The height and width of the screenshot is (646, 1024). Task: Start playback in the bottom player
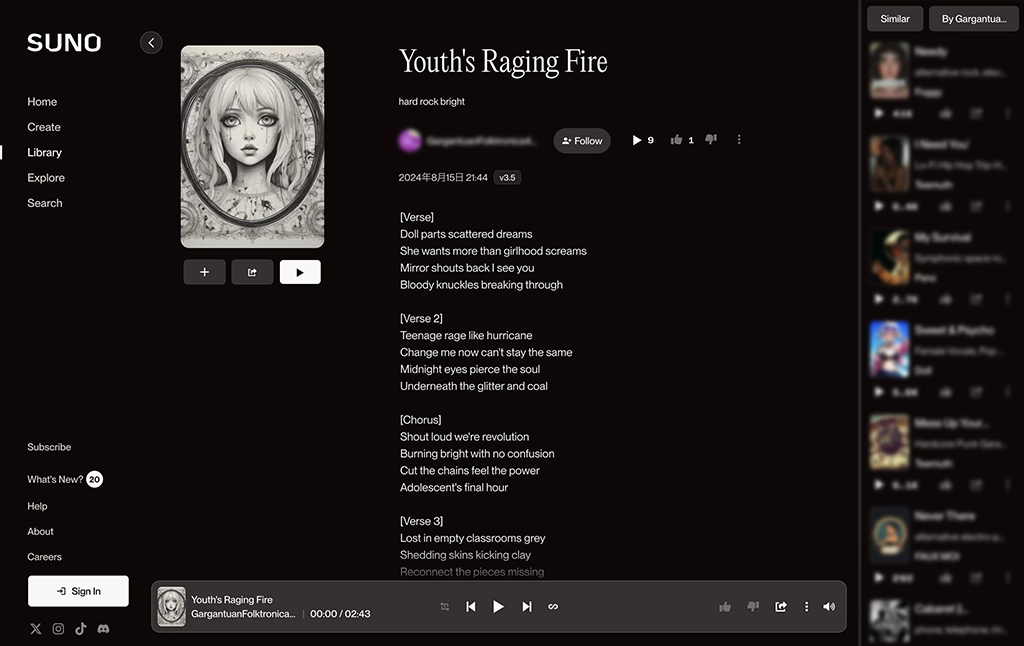coord(498,607)
